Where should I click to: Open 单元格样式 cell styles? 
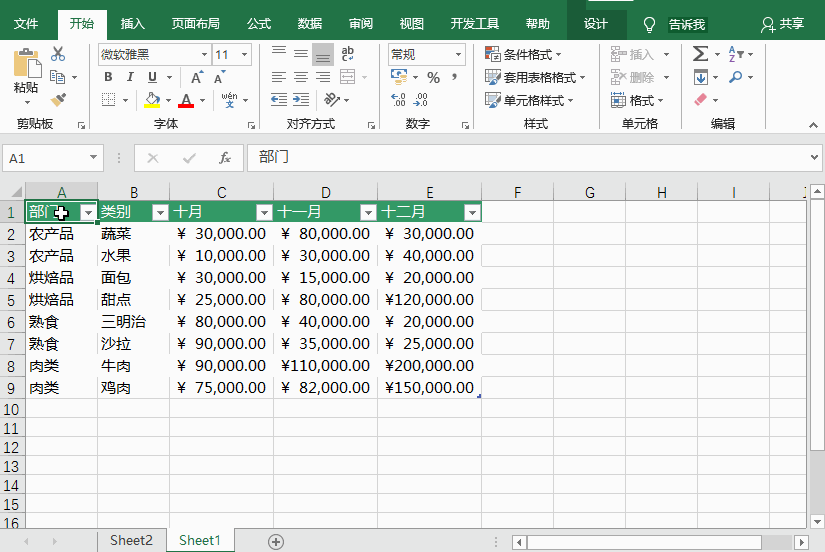(x=529, y=100)
